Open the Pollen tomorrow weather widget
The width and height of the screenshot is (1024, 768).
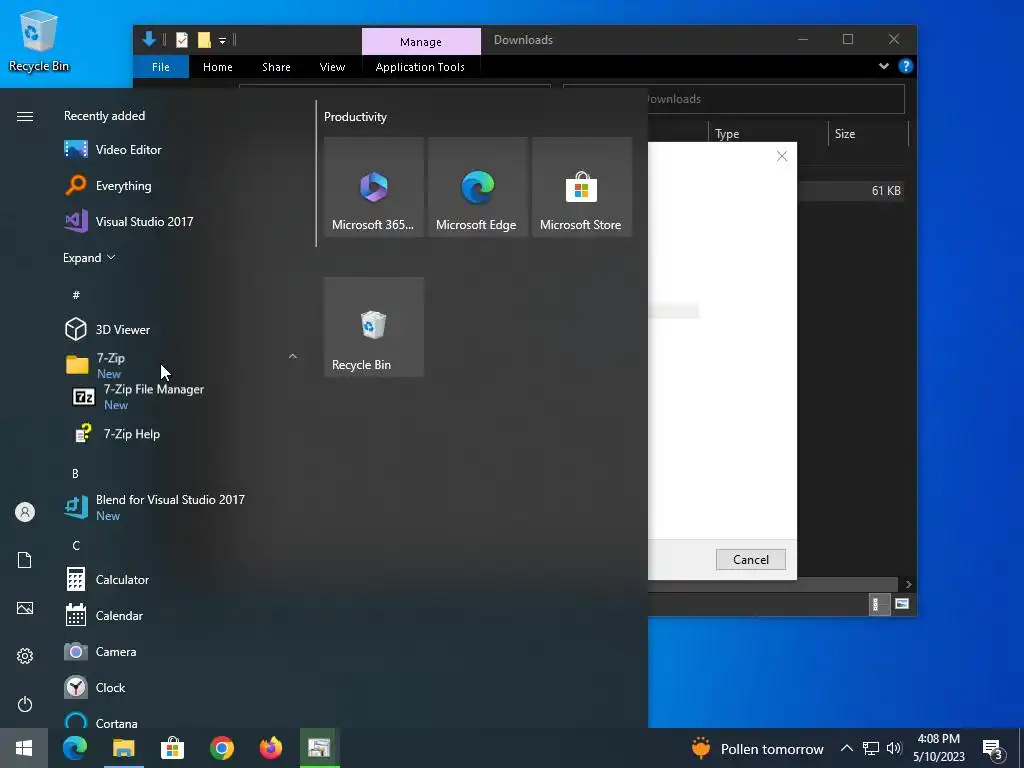[x=758, y=748]
